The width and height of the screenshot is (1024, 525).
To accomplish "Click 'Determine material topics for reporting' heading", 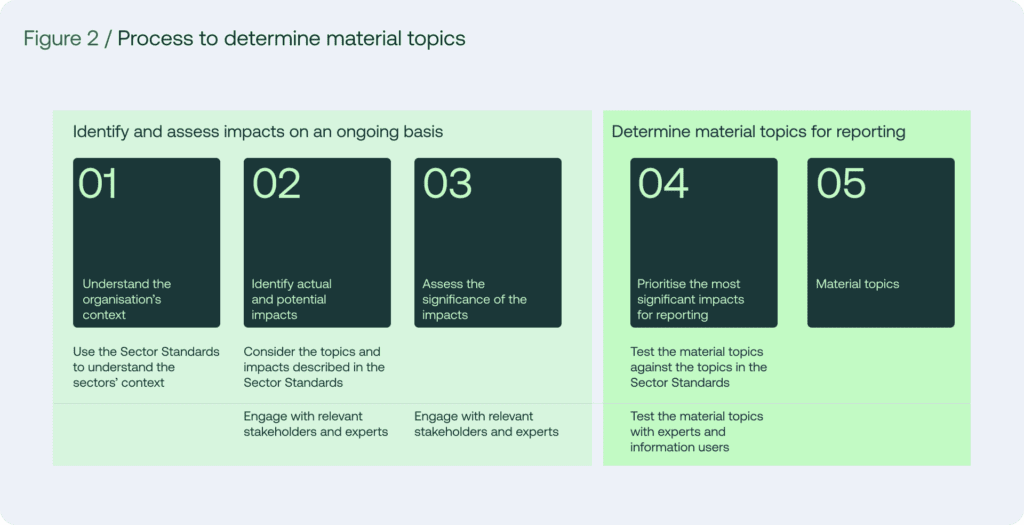I will (758, 132).
